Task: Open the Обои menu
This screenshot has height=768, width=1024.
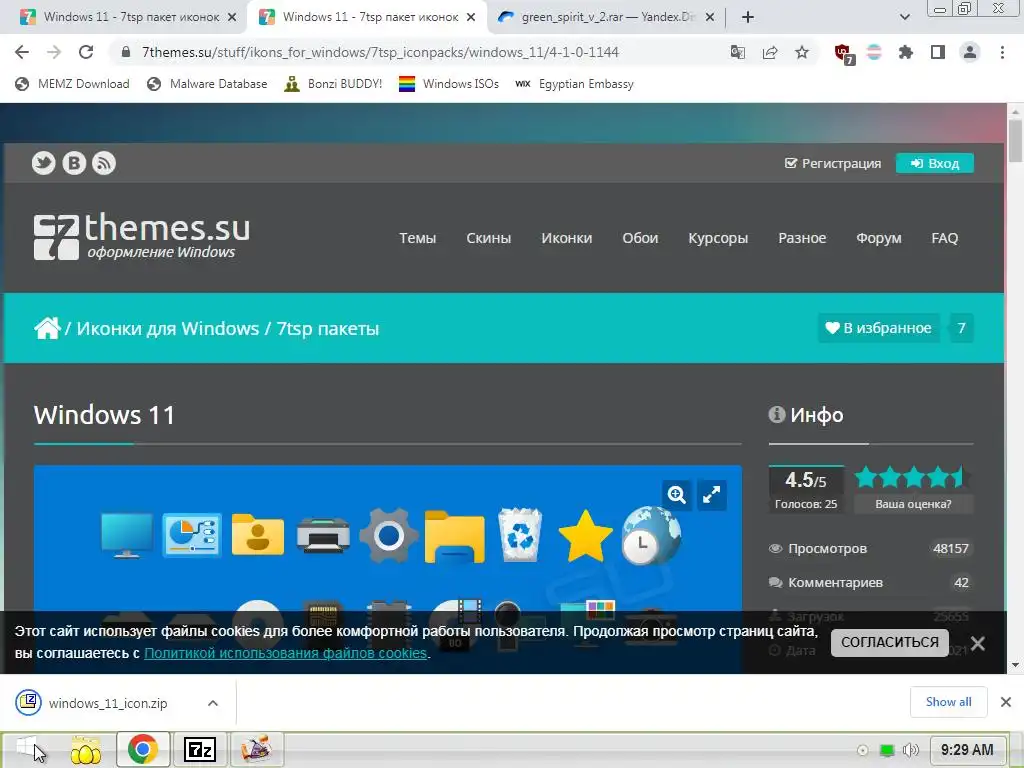Action: [640, 238]
